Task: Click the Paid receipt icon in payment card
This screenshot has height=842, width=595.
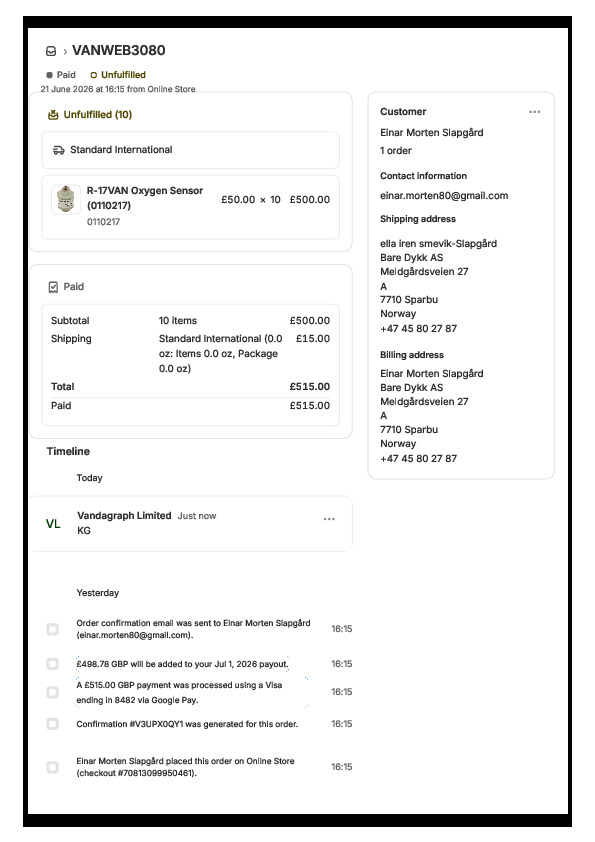Action: (x=53, y=287)
